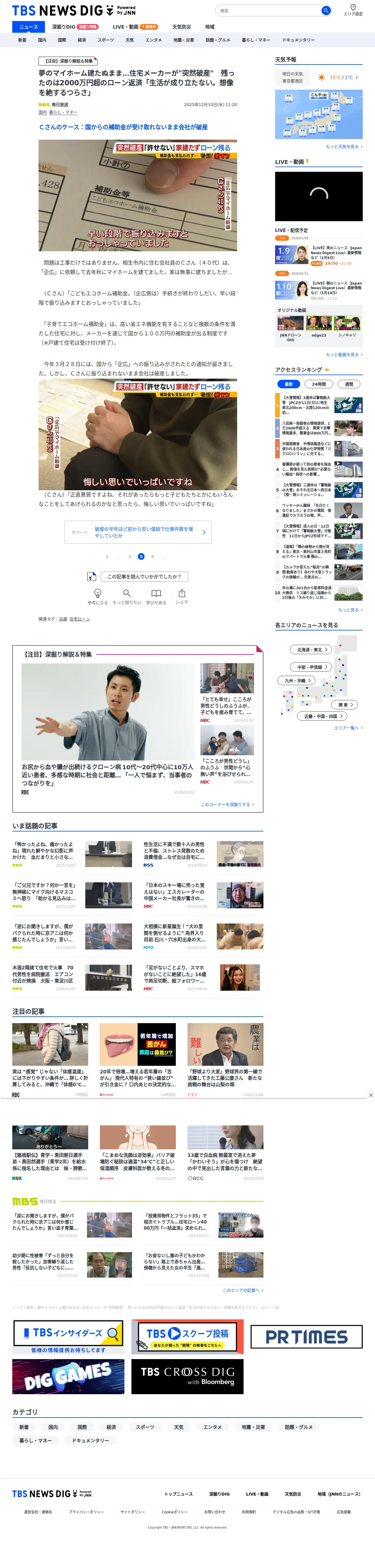The height and width of the screenshot is (1568, 375).
Task: Open the 地震・災害 category in sub-navigation
Action: click(184, 40)
